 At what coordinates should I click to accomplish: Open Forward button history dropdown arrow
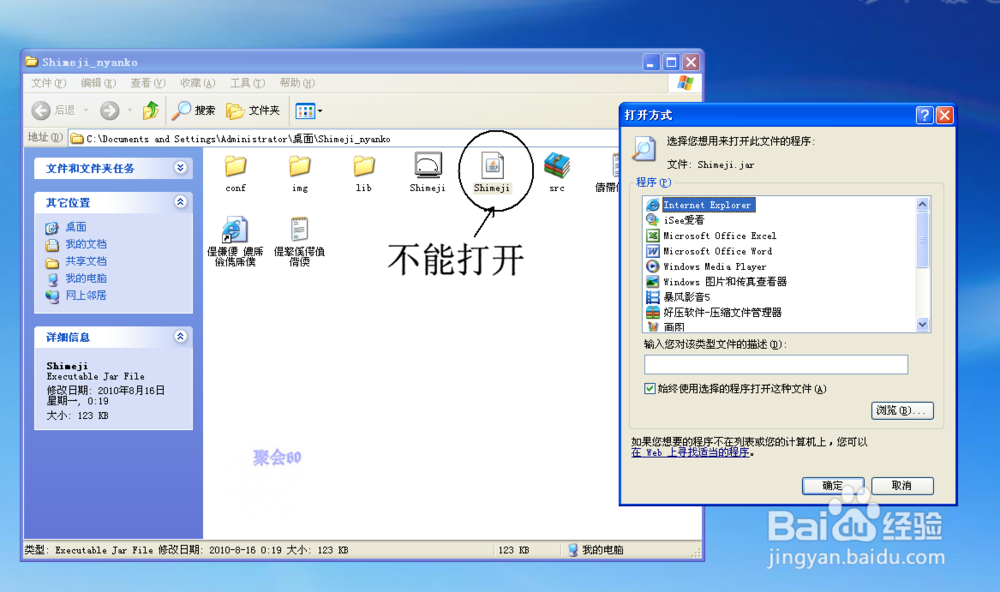pos(129,110)
